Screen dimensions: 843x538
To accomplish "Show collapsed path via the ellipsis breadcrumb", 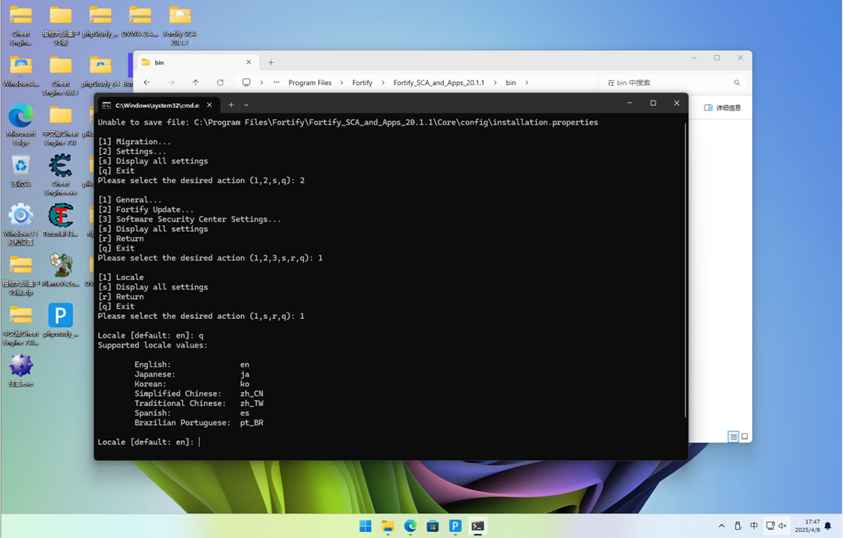I will pos(276,82).
